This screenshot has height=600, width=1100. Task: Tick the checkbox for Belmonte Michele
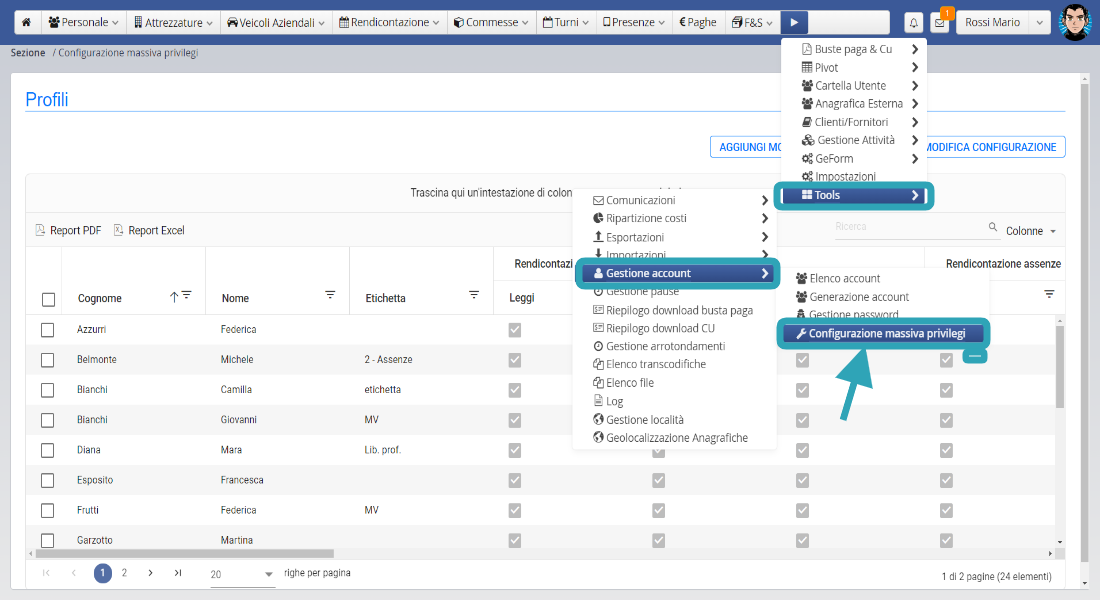click(x=47, y=360)
